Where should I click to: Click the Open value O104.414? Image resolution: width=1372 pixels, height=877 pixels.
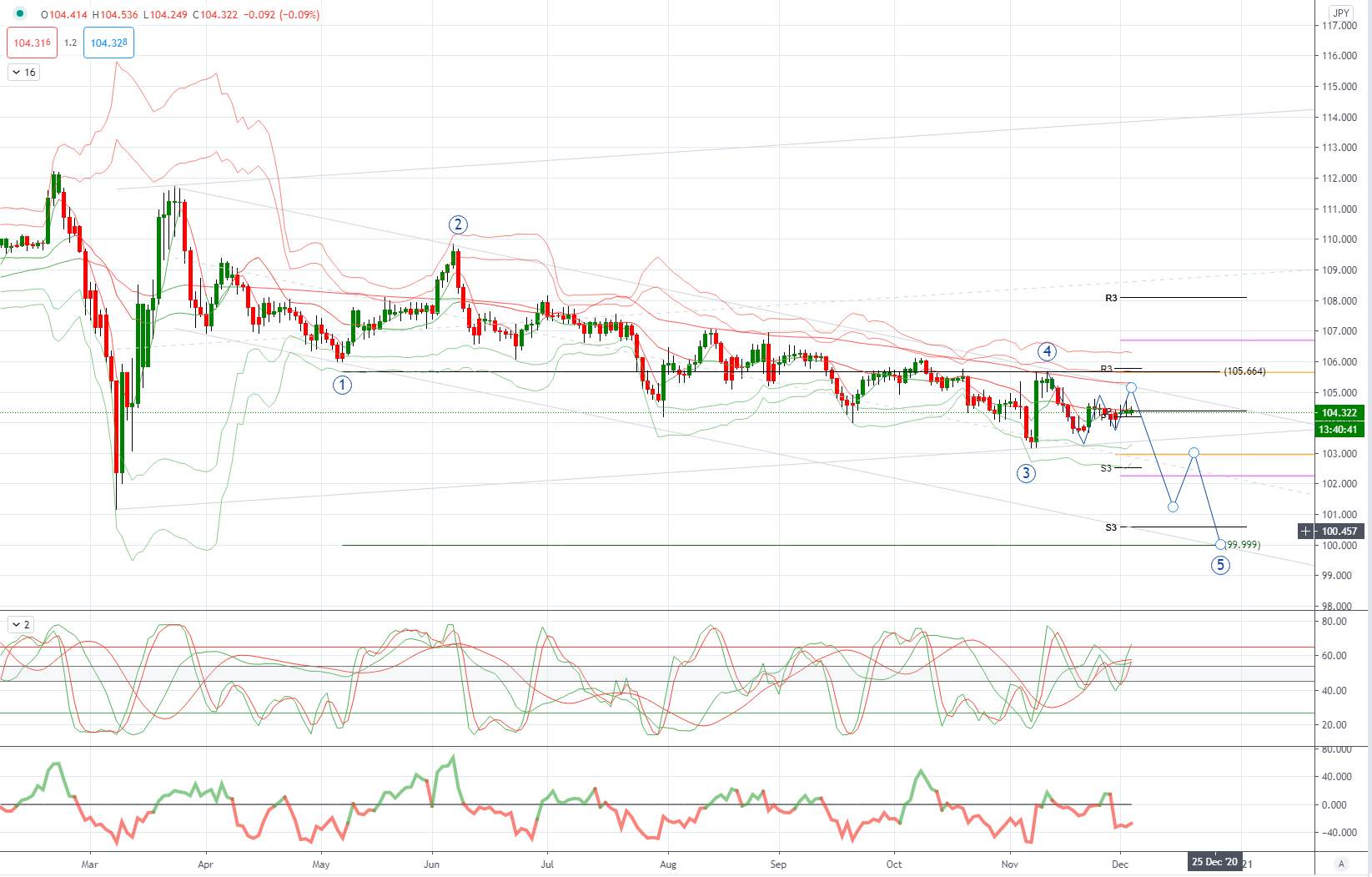[64, 14]
